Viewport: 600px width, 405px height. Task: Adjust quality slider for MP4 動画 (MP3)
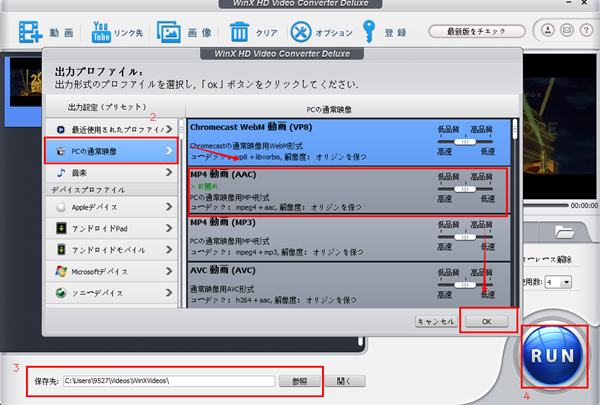(465, 237)
